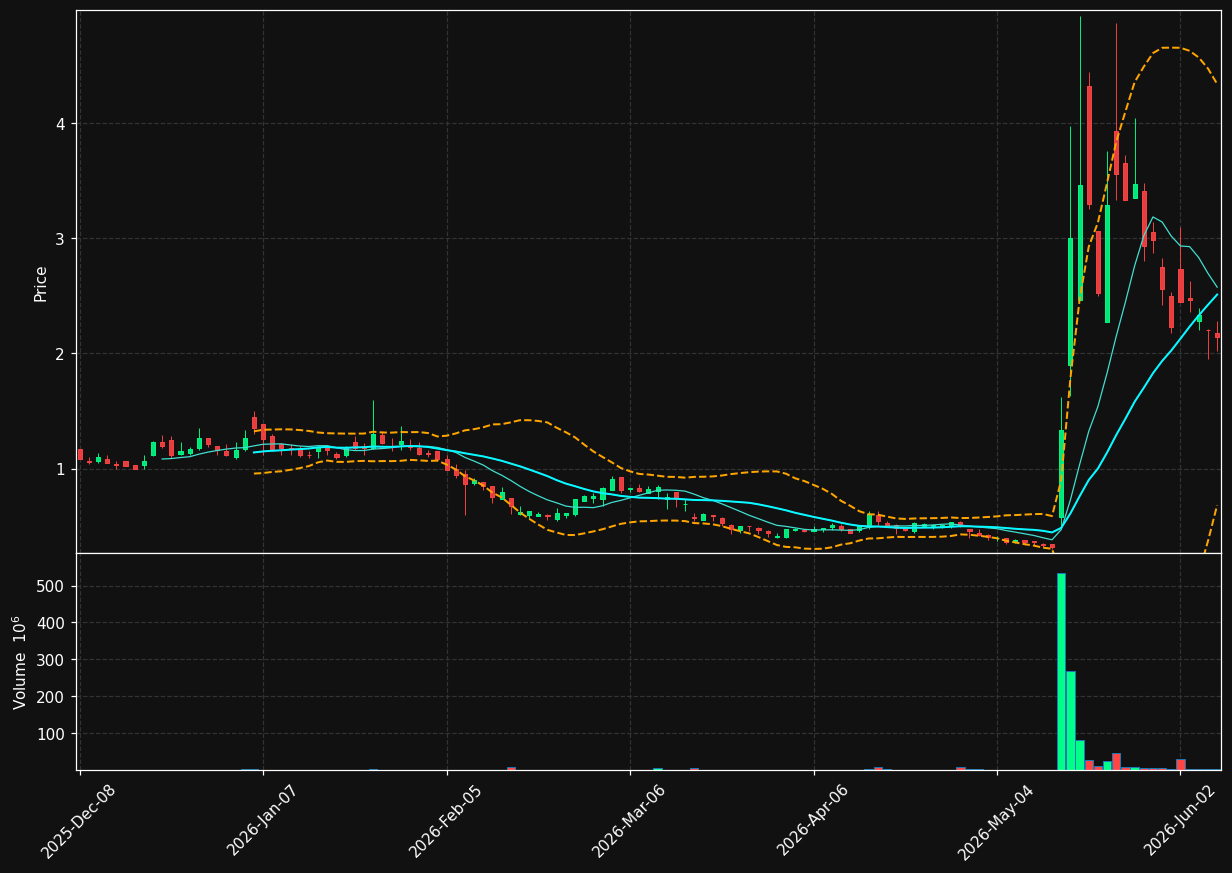This screenshot has width=1232, height=873.
Task: Click the tallest green volume bar
Action: click(x=1061, y=671)
